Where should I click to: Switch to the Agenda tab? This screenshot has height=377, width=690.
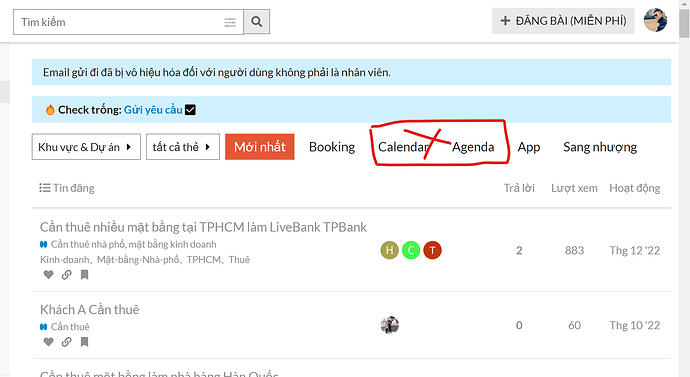pyautogui.click(x=473, y=147)
